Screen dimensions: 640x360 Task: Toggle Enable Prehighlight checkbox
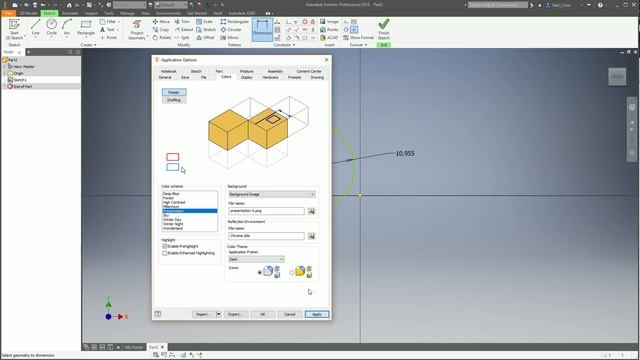(165, 247)
